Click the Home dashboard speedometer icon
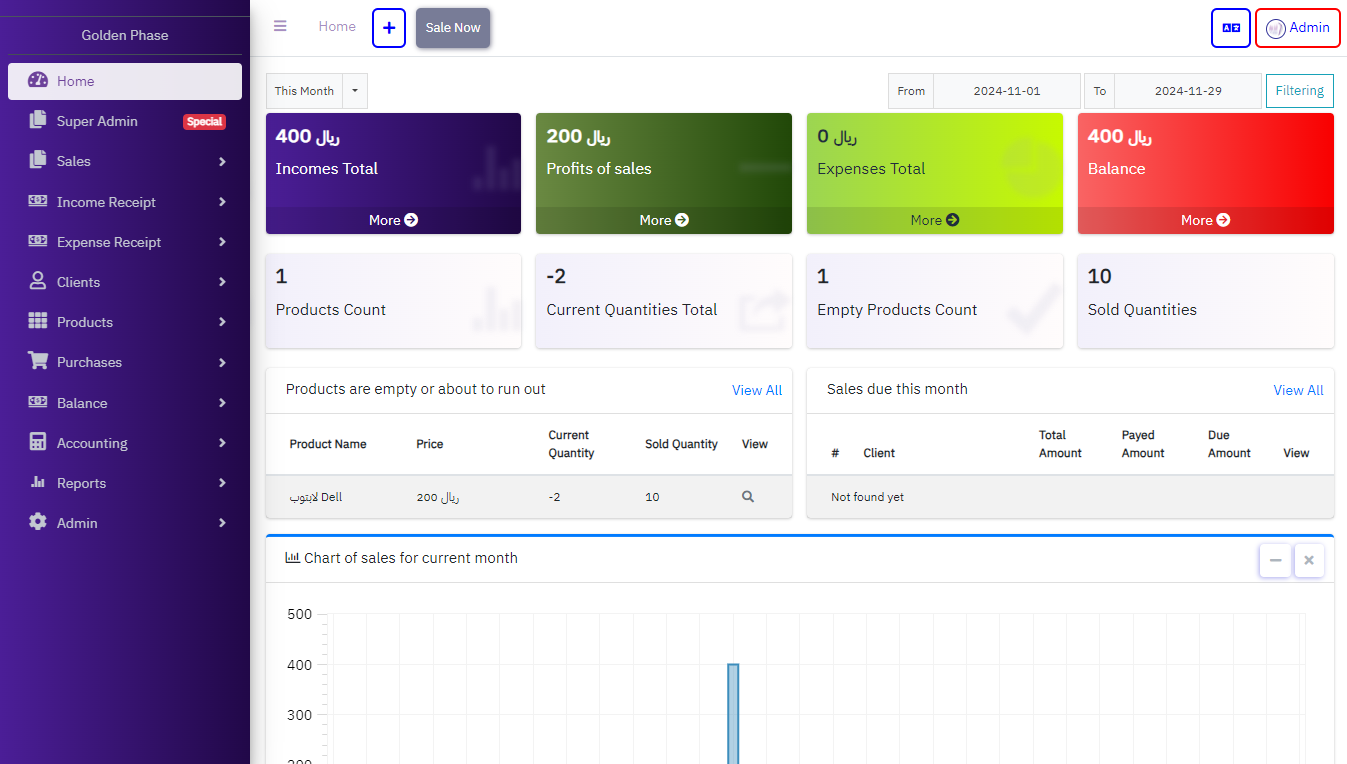1347x764 pixels. 38,81
